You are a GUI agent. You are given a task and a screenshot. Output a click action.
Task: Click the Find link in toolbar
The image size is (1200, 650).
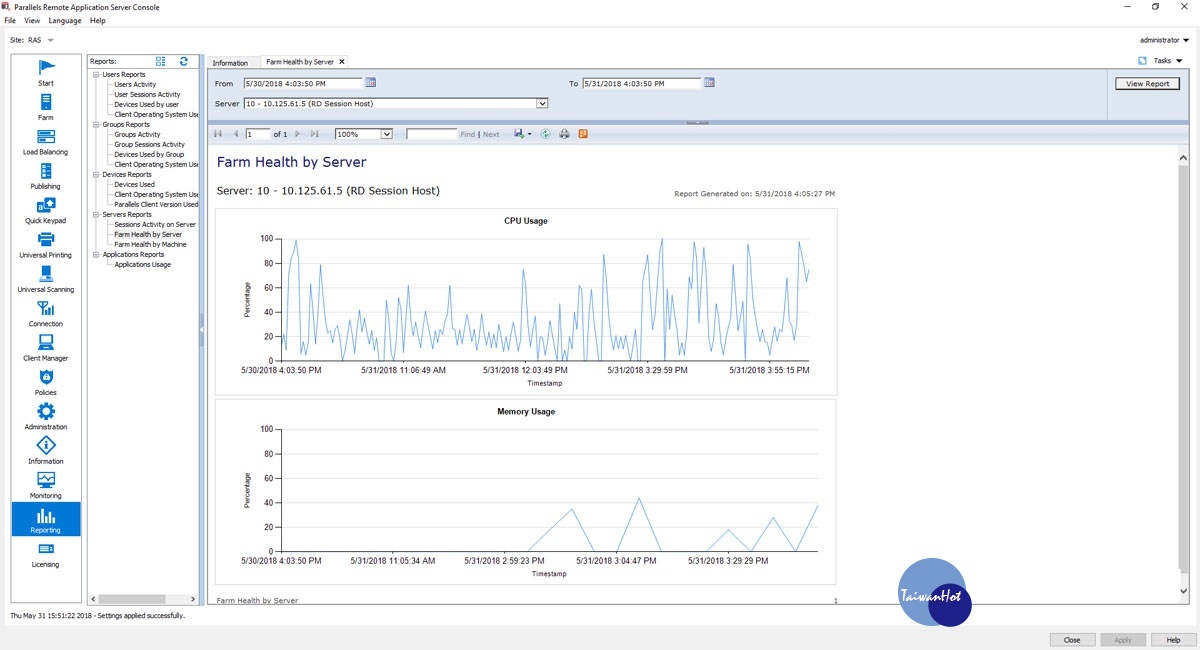click(468, 134)
